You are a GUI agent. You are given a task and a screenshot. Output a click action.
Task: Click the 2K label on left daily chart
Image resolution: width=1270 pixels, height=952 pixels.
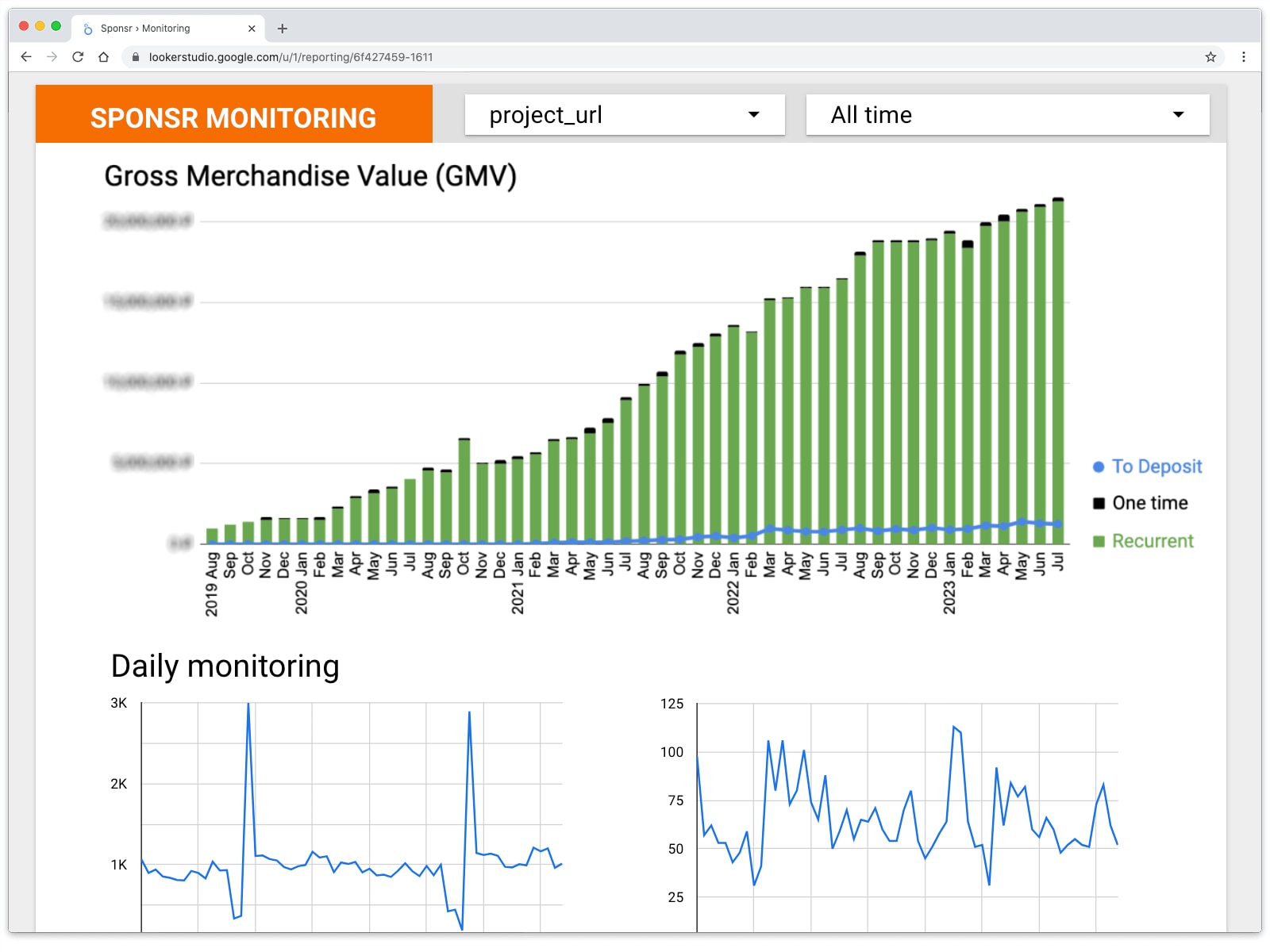pyautogui.click(x=119, y=784)
